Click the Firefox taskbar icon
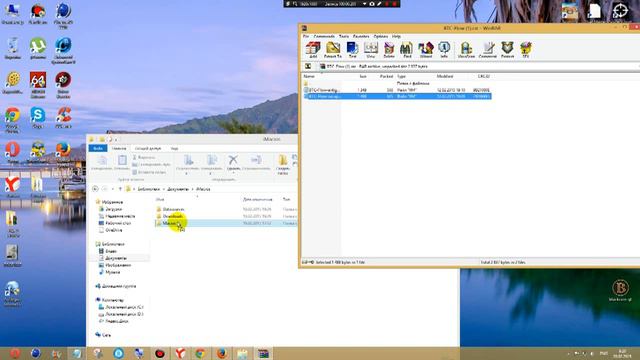This screenshot has width=640, height=360. pyautogui.click(x=222, y=353)
